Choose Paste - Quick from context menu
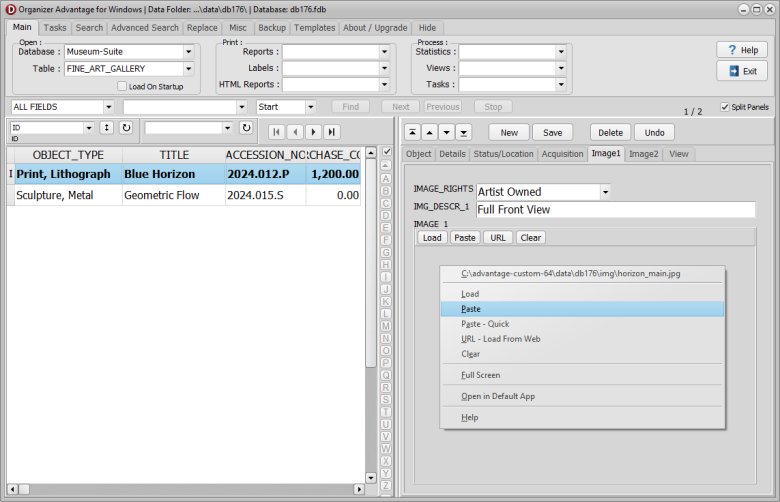Image resolution: width=780 pixels, height=502 pixels. [484, 324]
